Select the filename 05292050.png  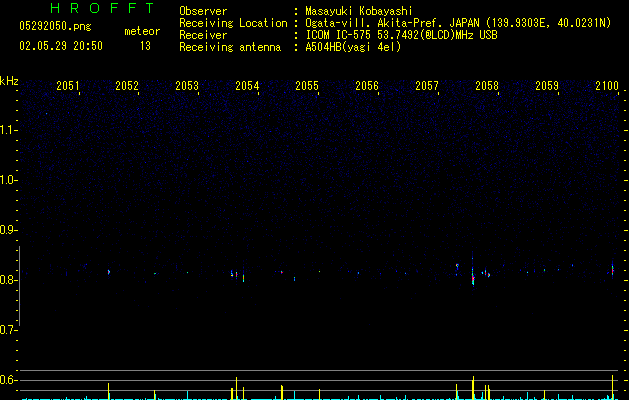(x=55, y=26)
